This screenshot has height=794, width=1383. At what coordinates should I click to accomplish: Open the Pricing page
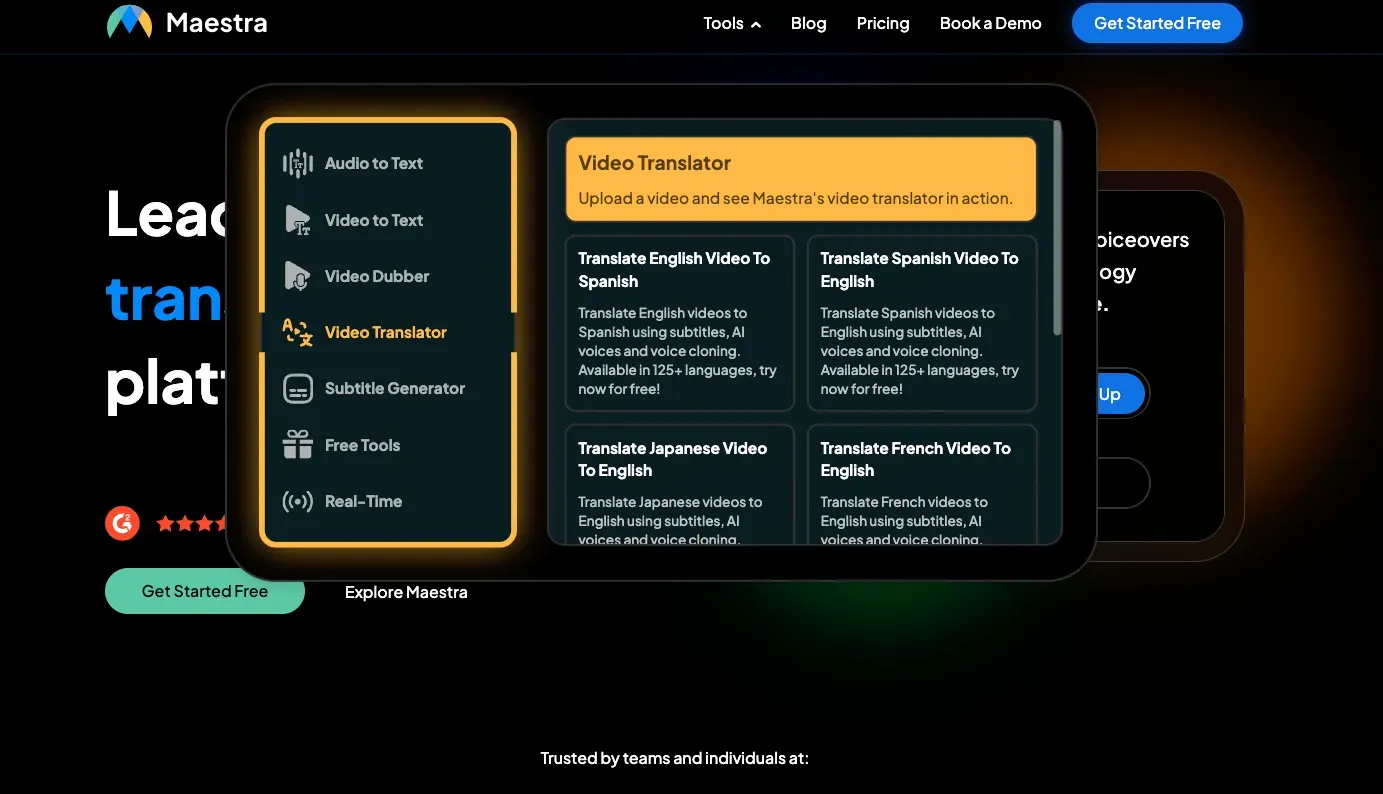tap(883, 23)
